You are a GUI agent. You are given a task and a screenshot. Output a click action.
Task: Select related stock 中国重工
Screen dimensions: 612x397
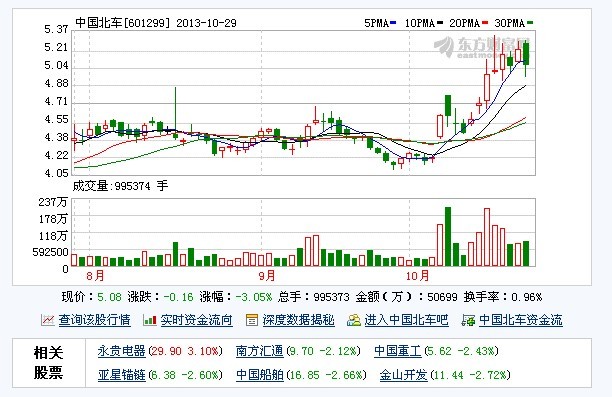(398, 351)
